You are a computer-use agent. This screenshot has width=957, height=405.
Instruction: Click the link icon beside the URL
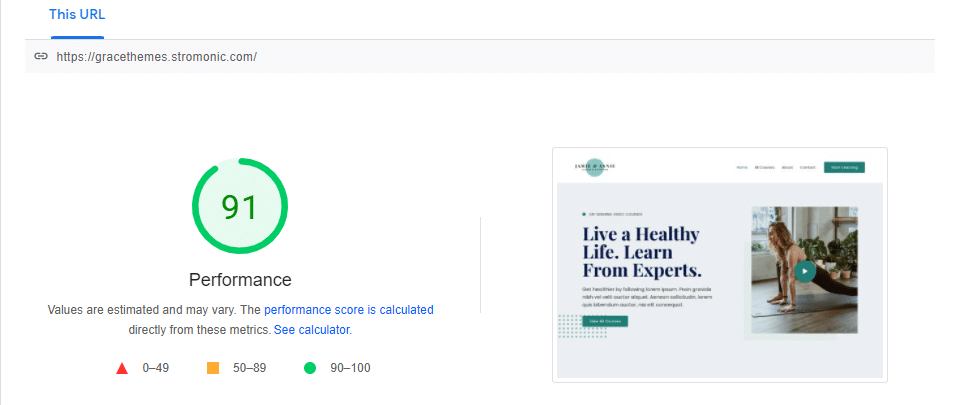(41, 57)
